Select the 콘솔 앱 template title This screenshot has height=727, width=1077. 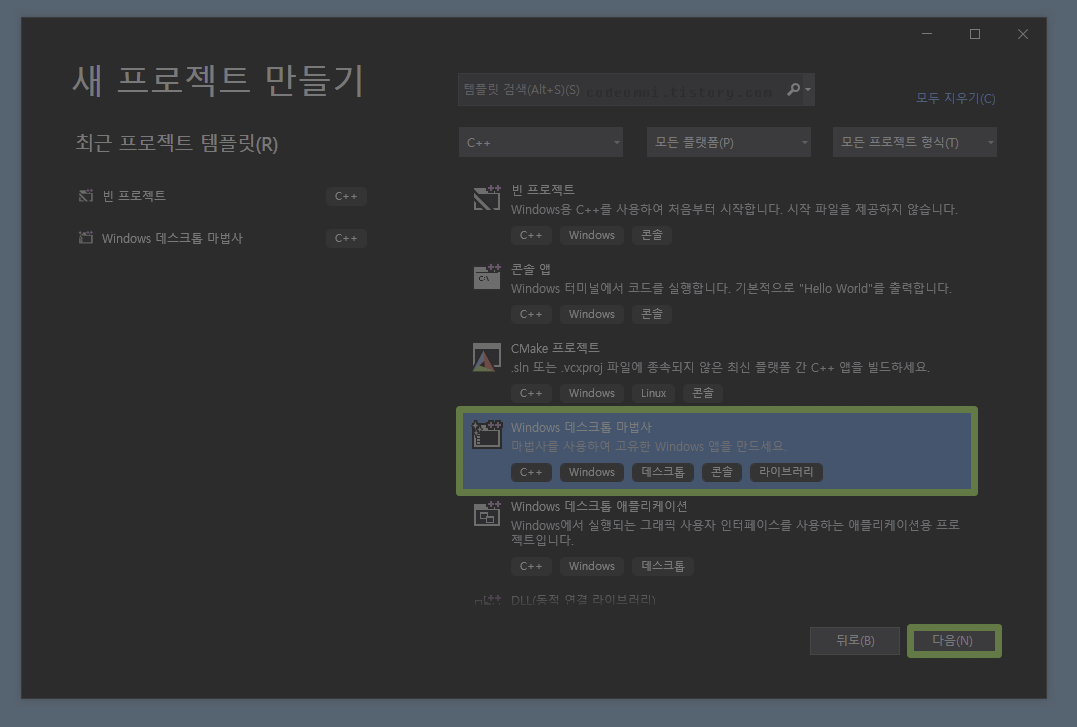click(531, 269)
